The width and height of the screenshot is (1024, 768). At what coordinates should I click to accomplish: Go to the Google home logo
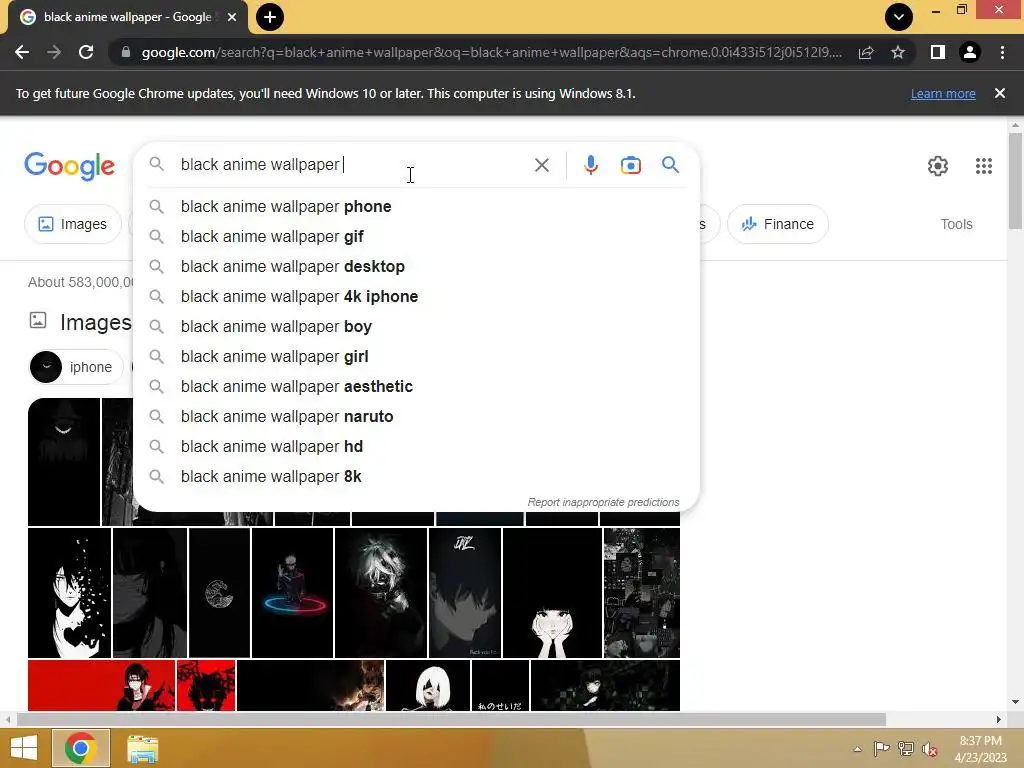click(x=70, y=166)
